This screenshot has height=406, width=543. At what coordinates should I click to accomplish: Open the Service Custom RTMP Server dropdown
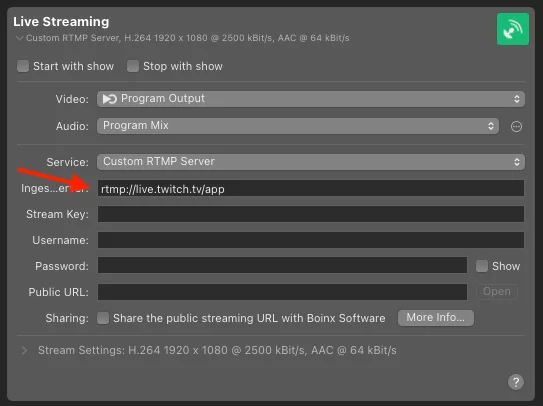pyautogui.click(x=311, y=162)
